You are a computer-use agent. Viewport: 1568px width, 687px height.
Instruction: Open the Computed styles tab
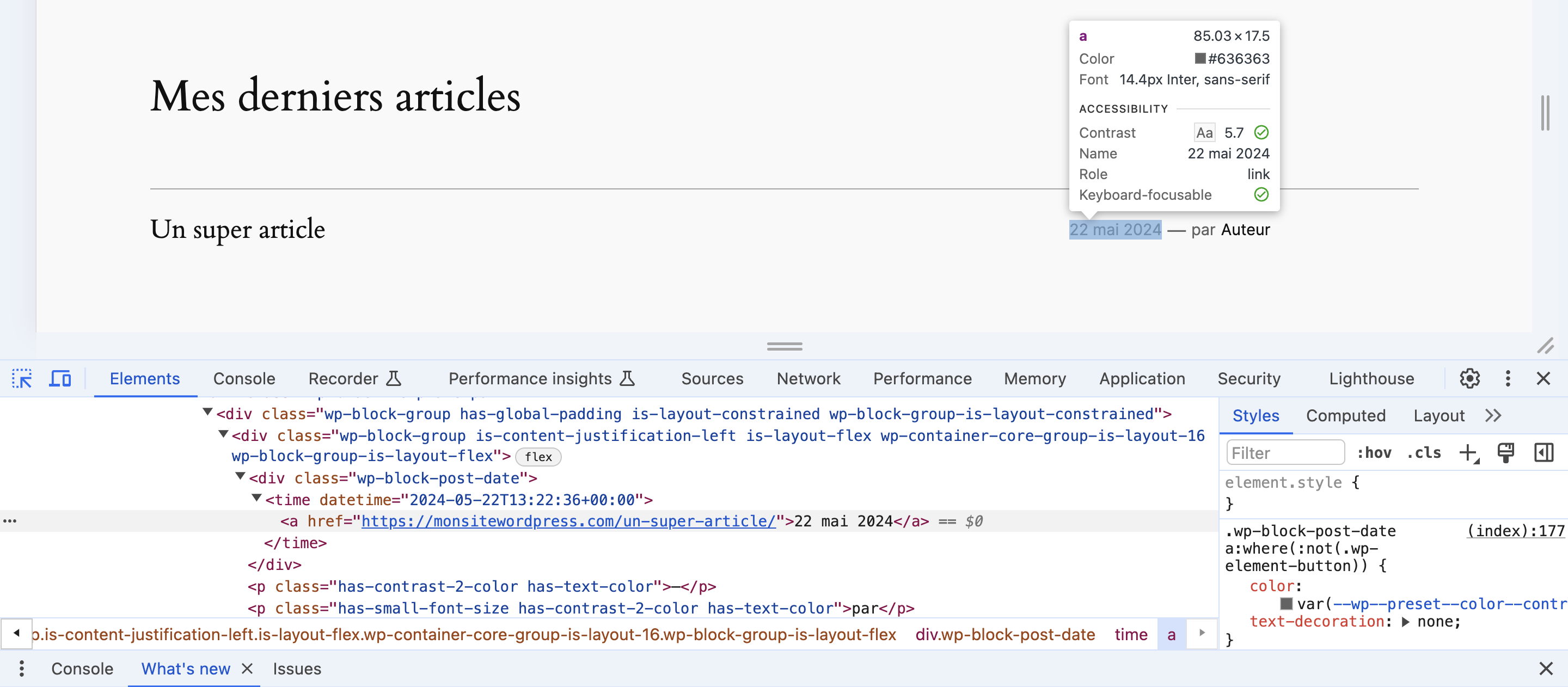tap(1345, 415)
